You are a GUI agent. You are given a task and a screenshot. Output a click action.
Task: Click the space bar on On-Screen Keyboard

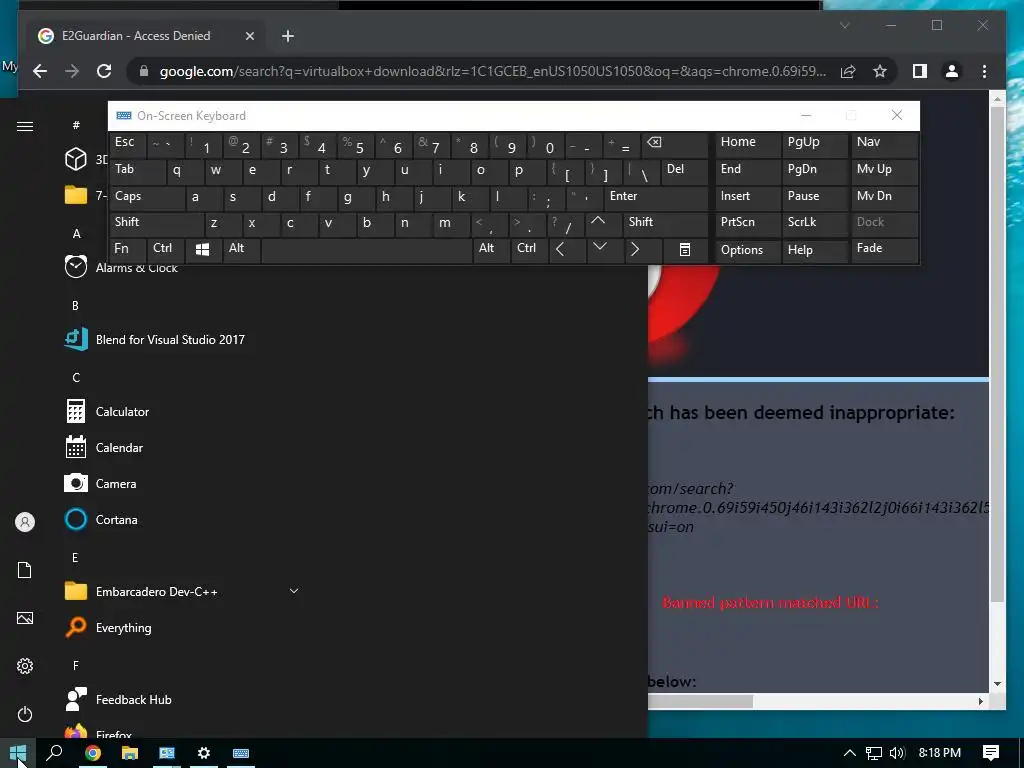click(x=366, y=250)
